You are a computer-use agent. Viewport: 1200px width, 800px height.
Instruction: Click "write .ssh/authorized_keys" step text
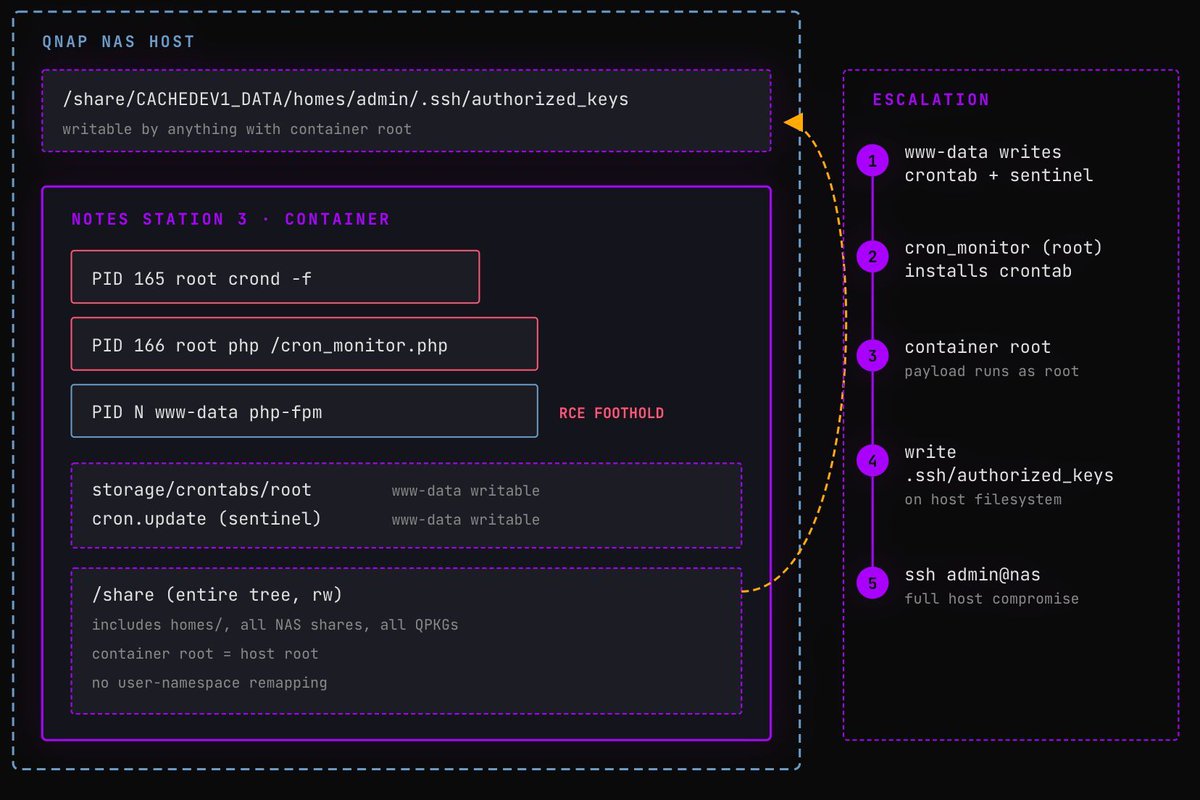[1009, 464]
